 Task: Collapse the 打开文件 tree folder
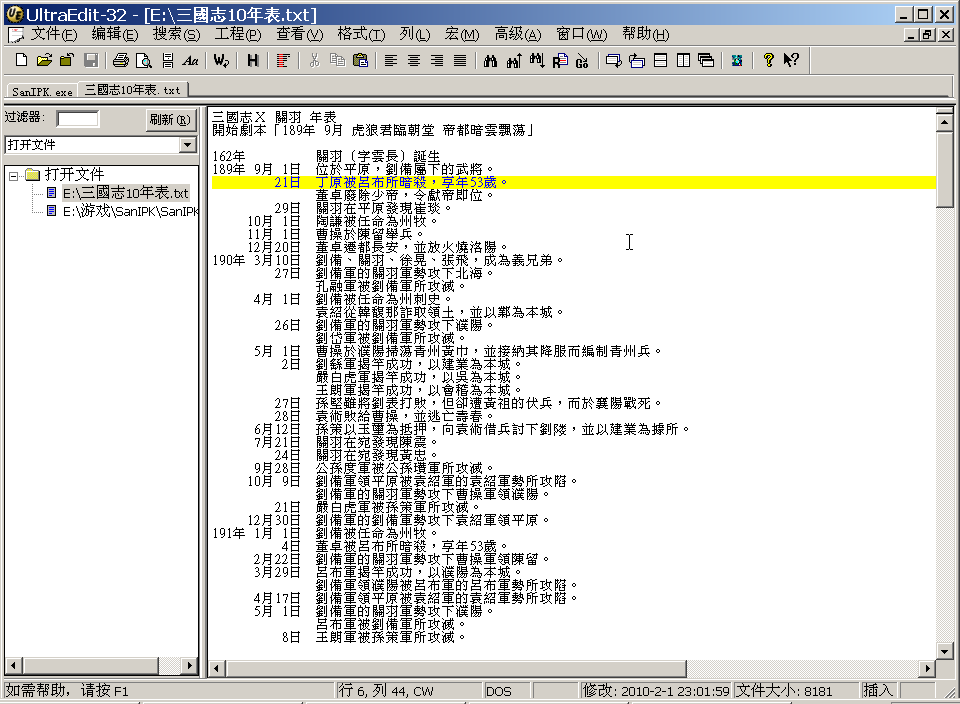[13, 176]
